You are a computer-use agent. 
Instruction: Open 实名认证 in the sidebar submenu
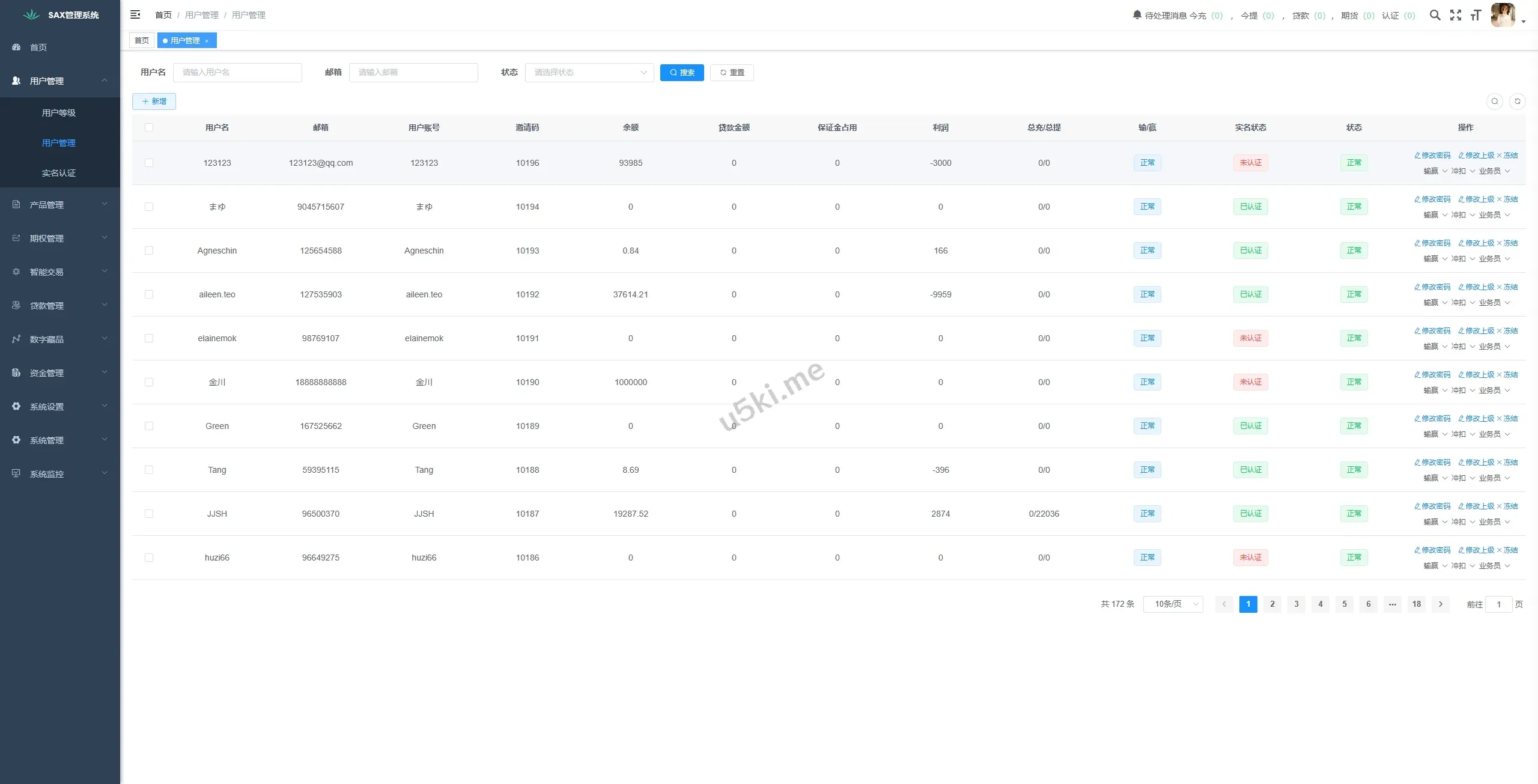pos(59,173)
